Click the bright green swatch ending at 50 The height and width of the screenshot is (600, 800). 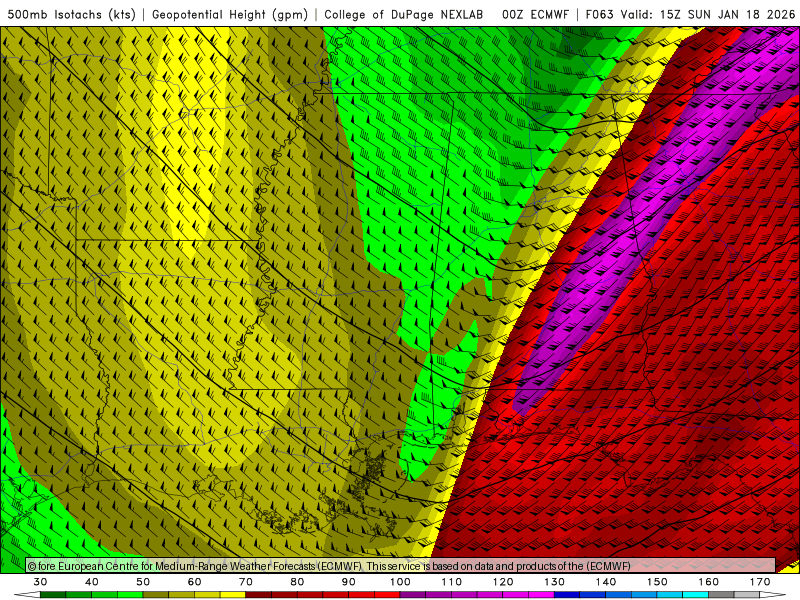(x=130, y=595)
